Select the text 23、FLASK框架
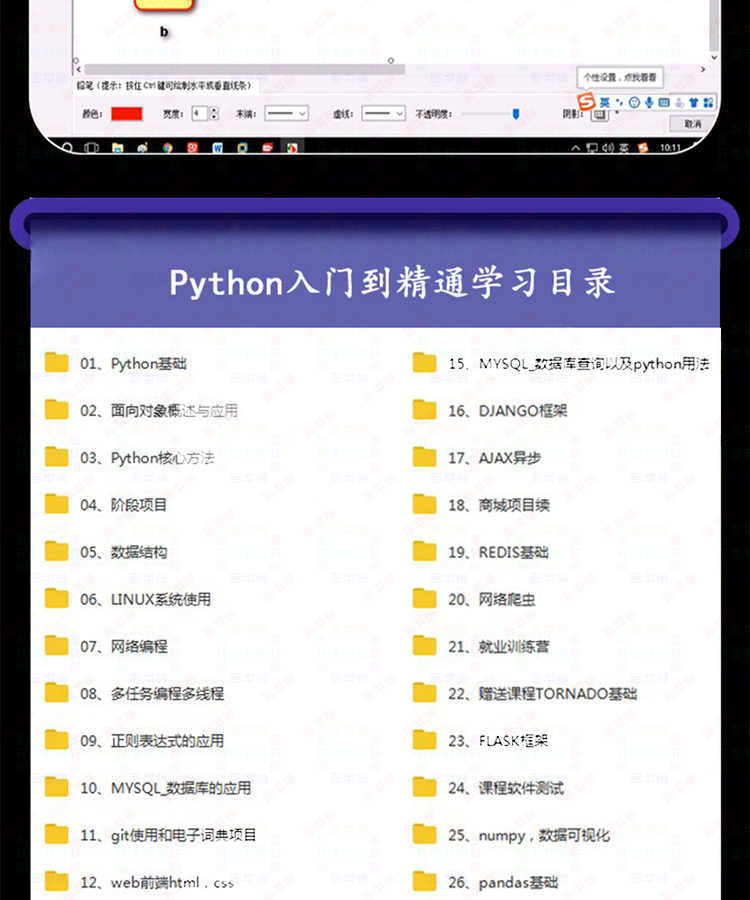This screenshot has width=750, height=900. click(498, 741)
